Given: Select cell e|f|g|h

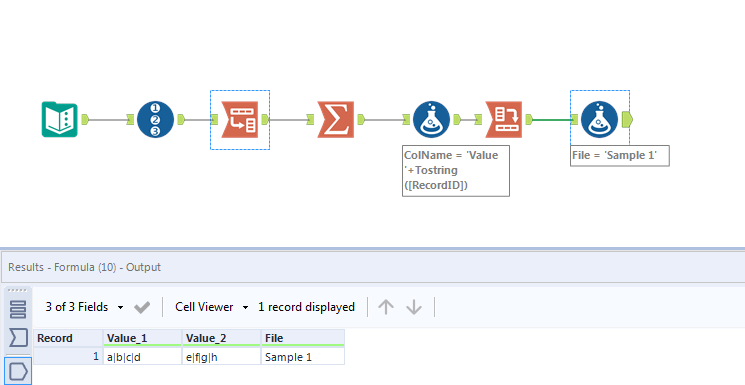Looking at the screenshot, I should coord(221,356).
